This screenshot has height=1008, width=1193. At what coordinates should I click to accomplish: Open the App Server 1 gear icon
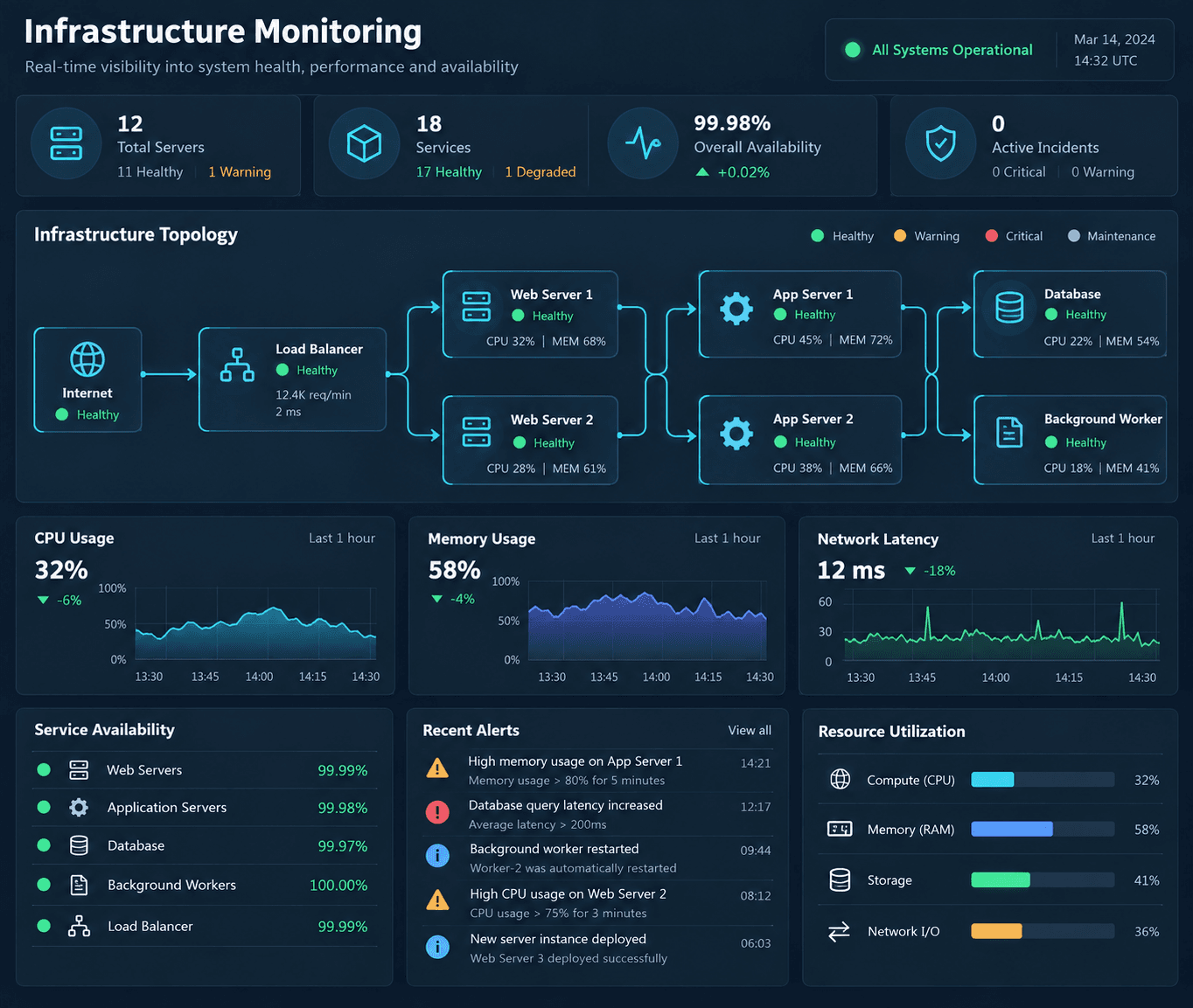coord(736,308)
